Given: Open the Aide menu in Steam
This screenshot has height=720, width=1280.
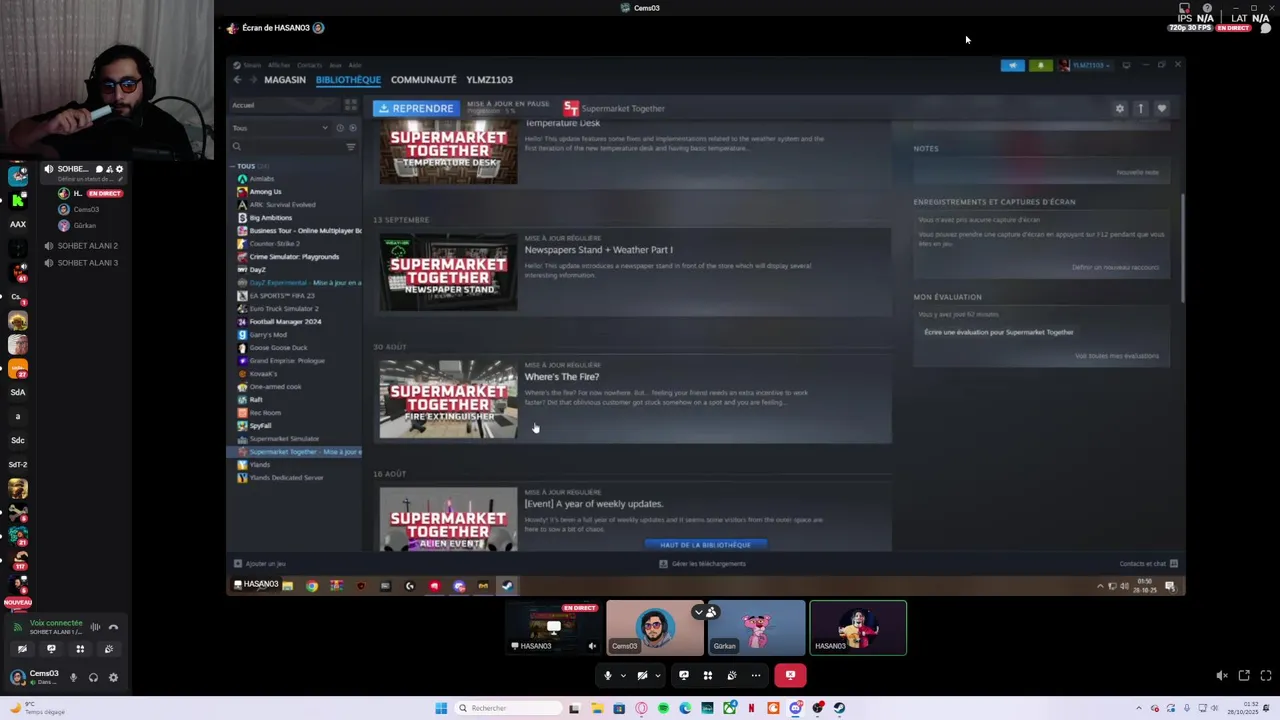Looking at the screenshot, I should point(355,65).
